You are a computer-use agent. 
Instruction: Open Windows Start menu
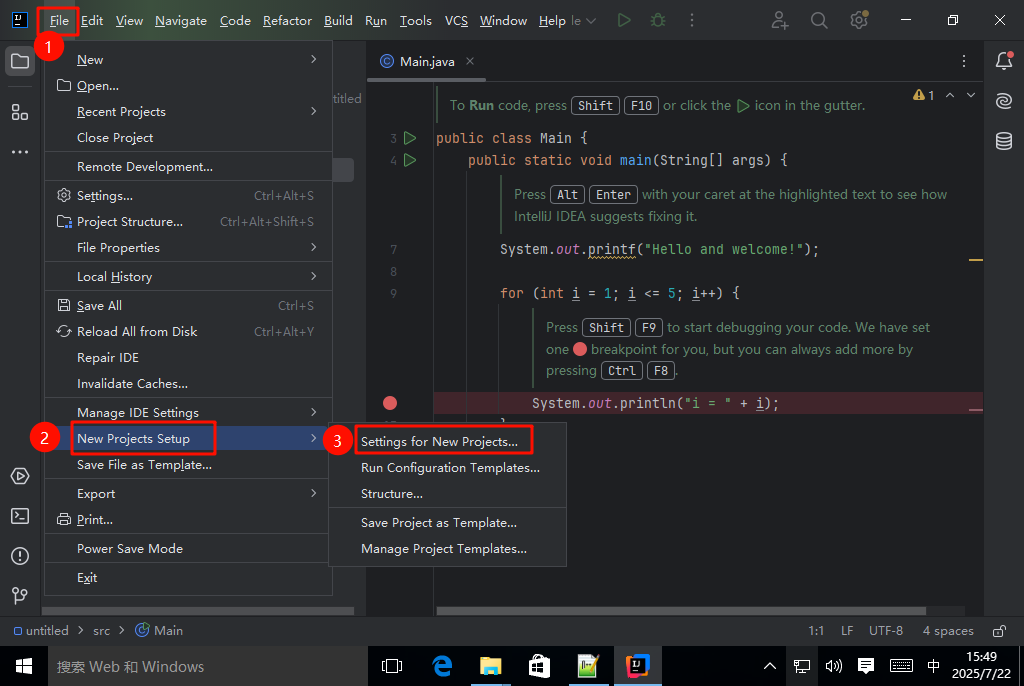pyautogui.click(x=24, y=666)
